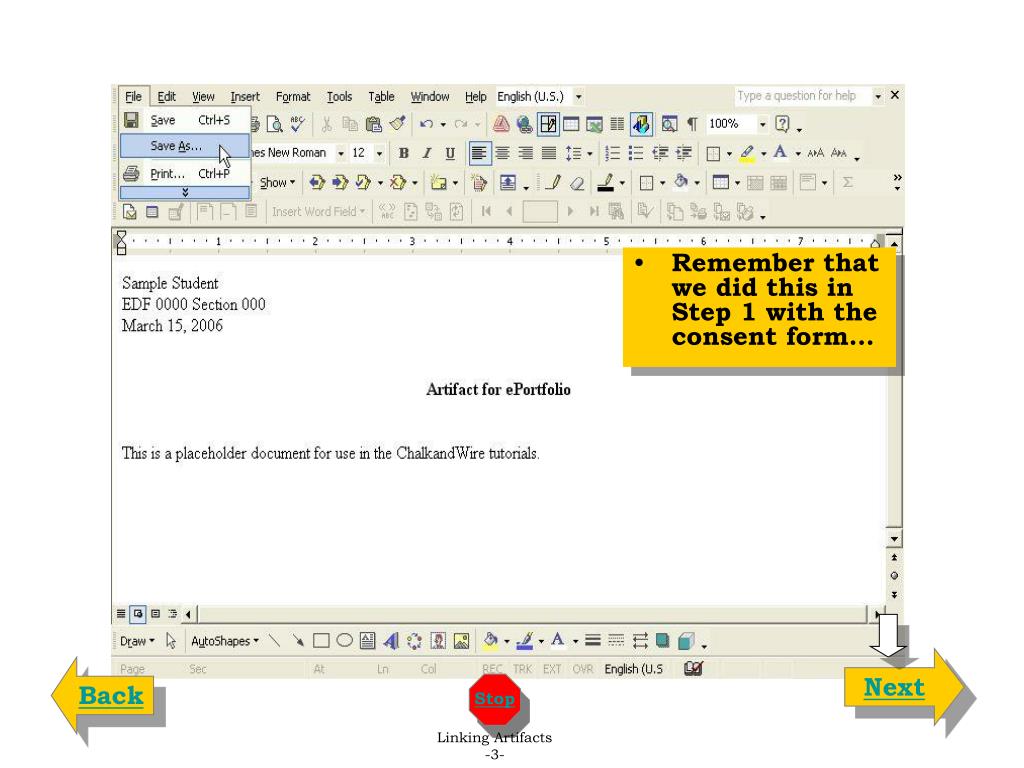Select the Oval drawing tool
The width and height of the screenshot is (1024, 768).
[344, 641]
